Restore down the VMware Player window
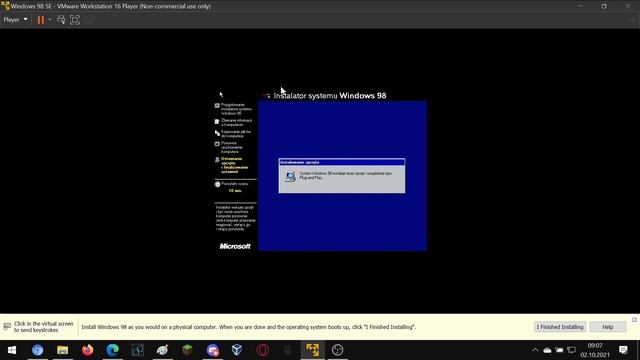Viewport: 640px width, 360px height. pos(604,6)
